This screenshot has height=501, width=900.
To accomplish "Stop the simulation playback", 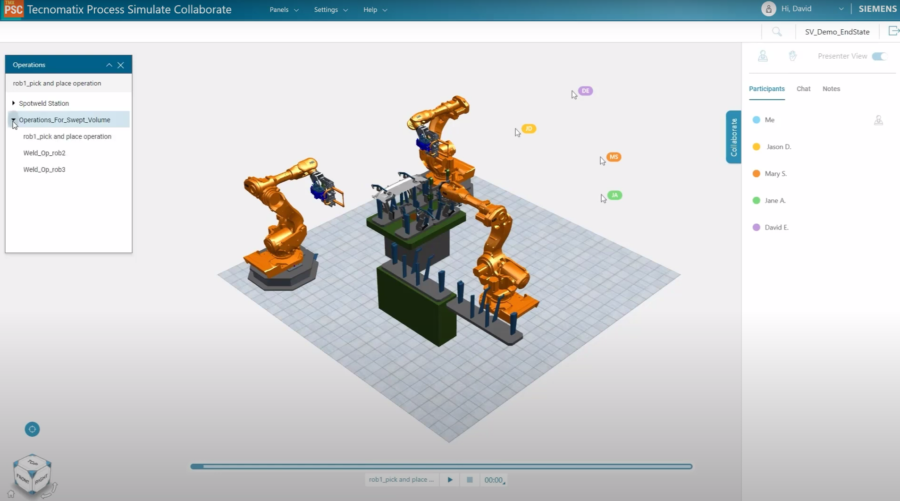I will pos(469,480).
